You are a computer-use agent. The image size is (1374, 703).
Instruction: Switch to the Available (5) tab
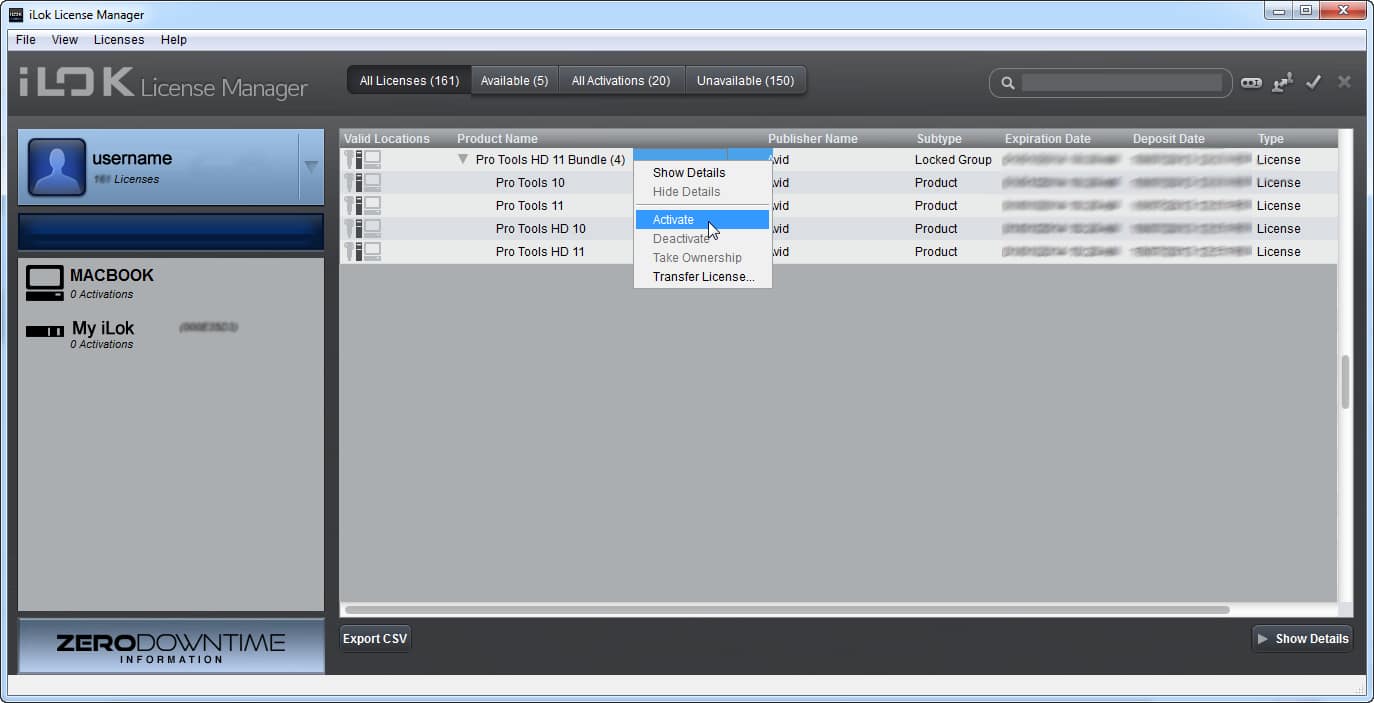(x=514, y=81)
